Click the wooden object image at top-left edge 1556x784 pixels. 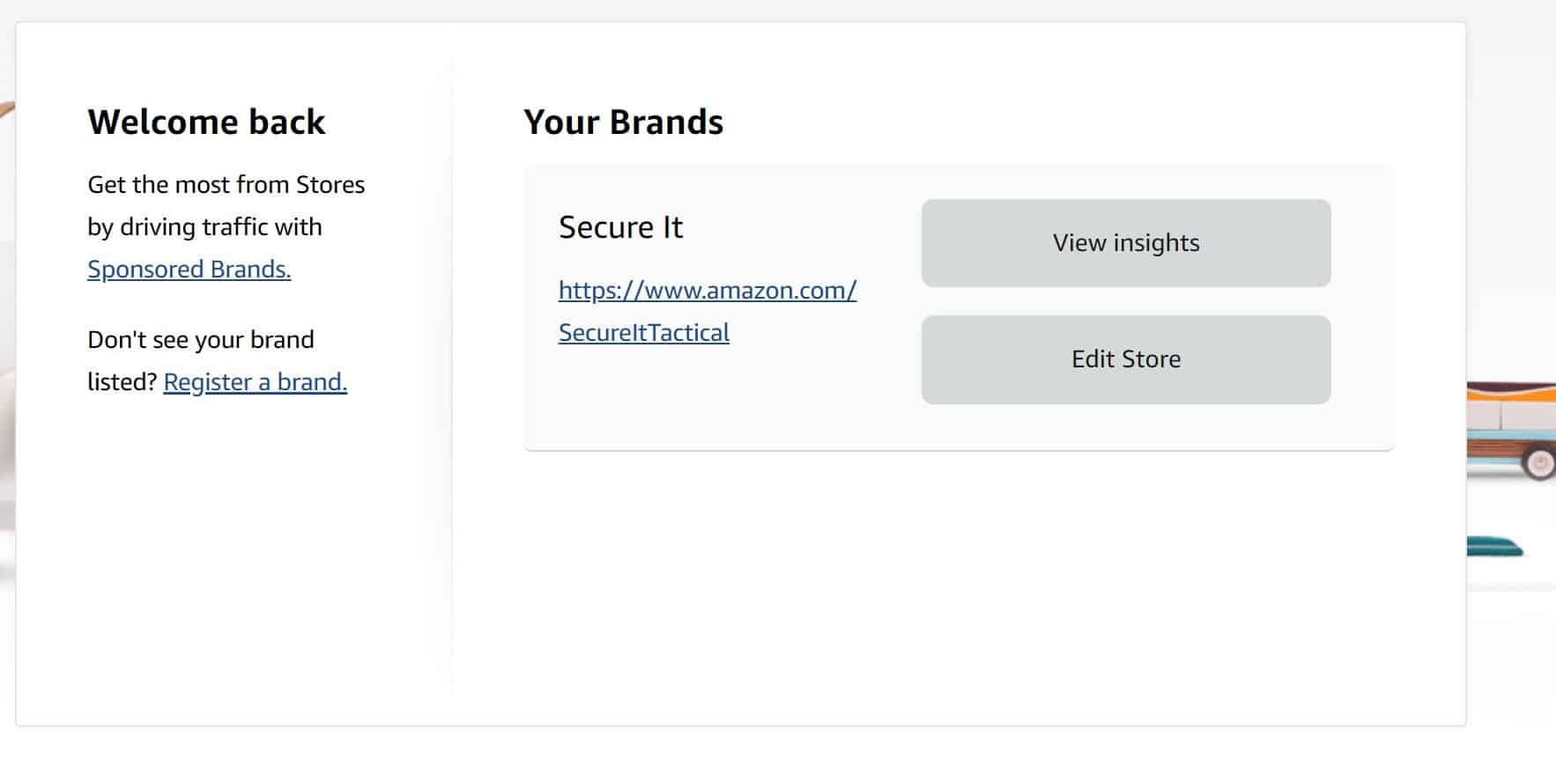coord(7,110)
